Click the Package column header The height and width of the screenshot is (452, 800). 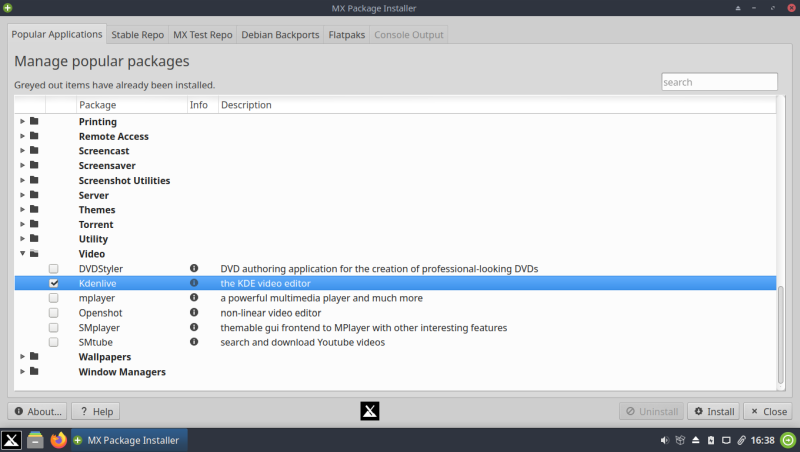132,105
